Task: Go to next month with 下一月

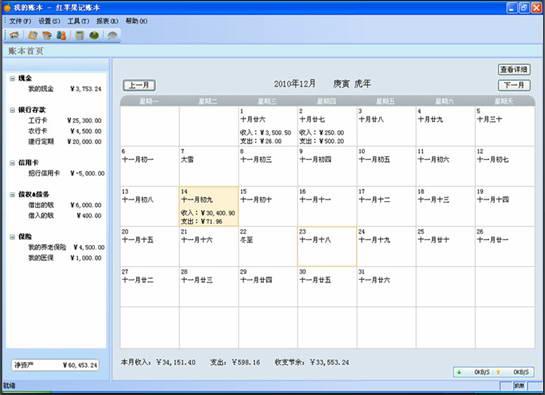Action: click(514, 85)
